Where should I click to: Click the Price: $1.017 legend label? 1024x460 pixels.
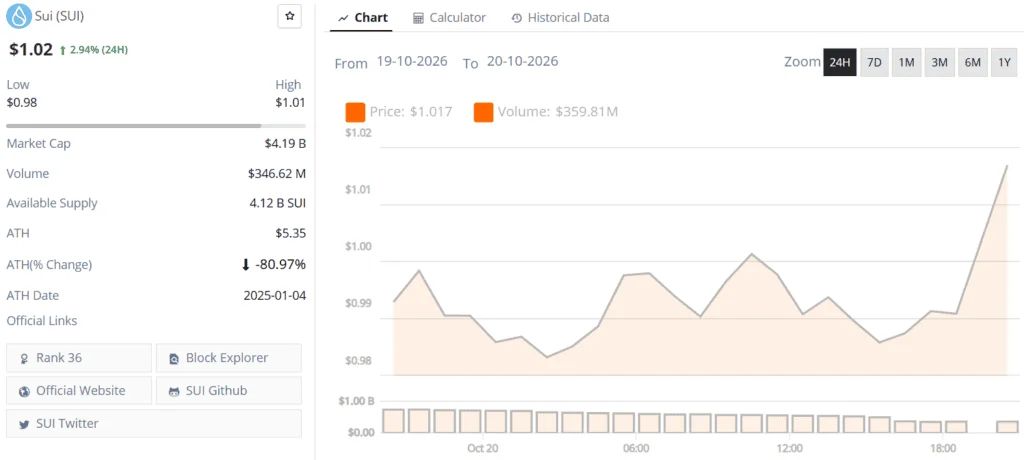point(411,112)
